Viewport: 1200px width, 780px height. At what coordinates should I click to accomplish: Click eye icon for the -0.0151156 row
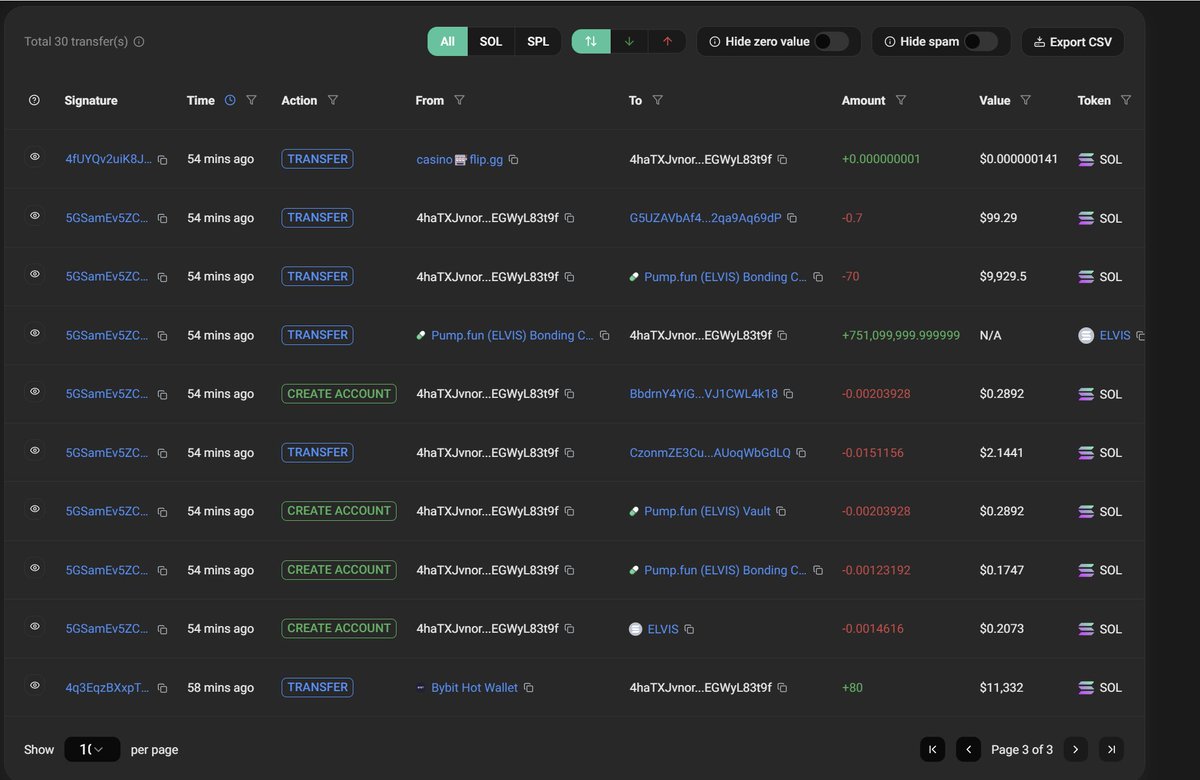pos(35,450)
